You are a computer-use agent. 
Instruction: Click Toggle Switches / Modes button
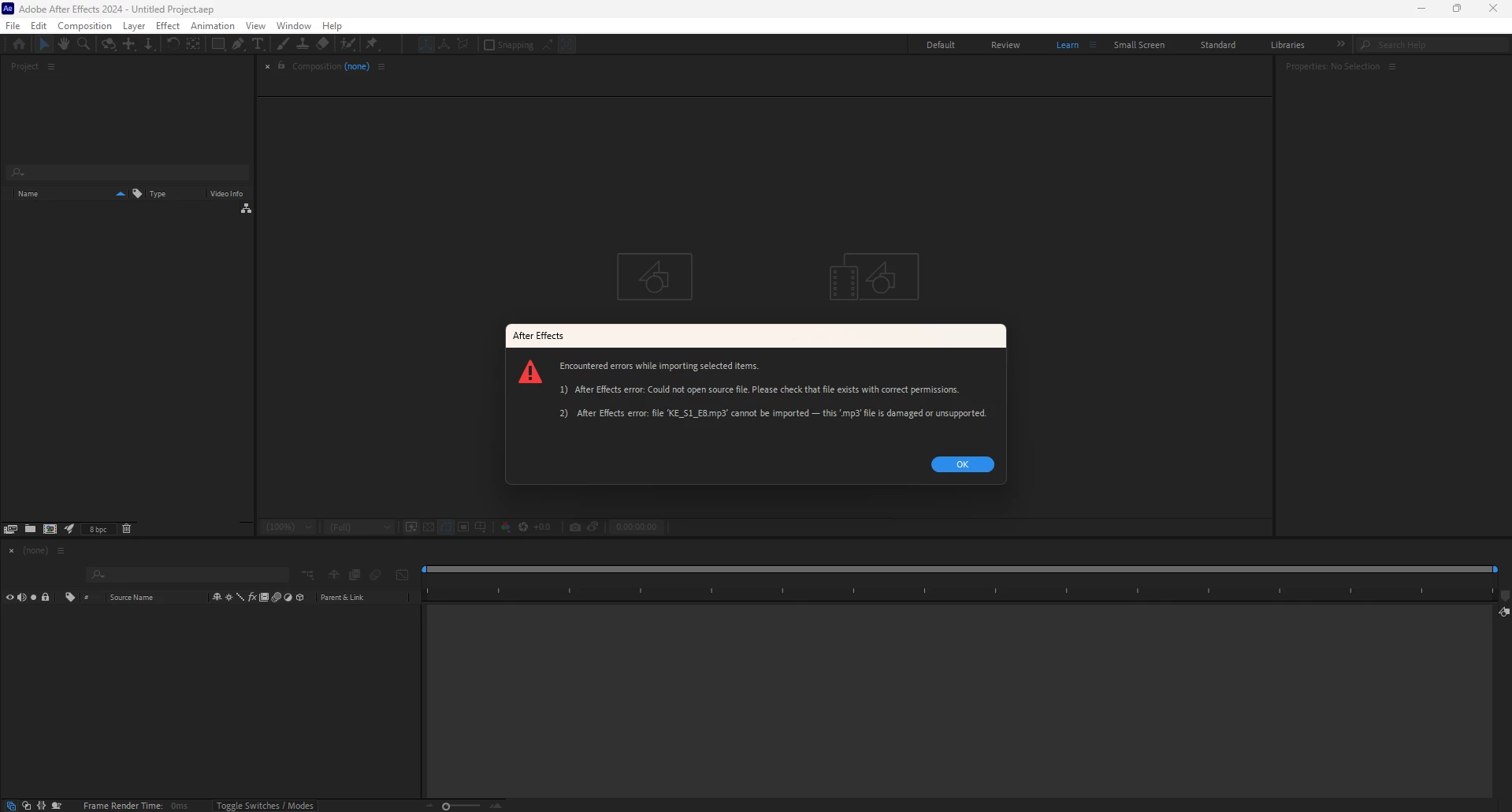pos(265,806)
